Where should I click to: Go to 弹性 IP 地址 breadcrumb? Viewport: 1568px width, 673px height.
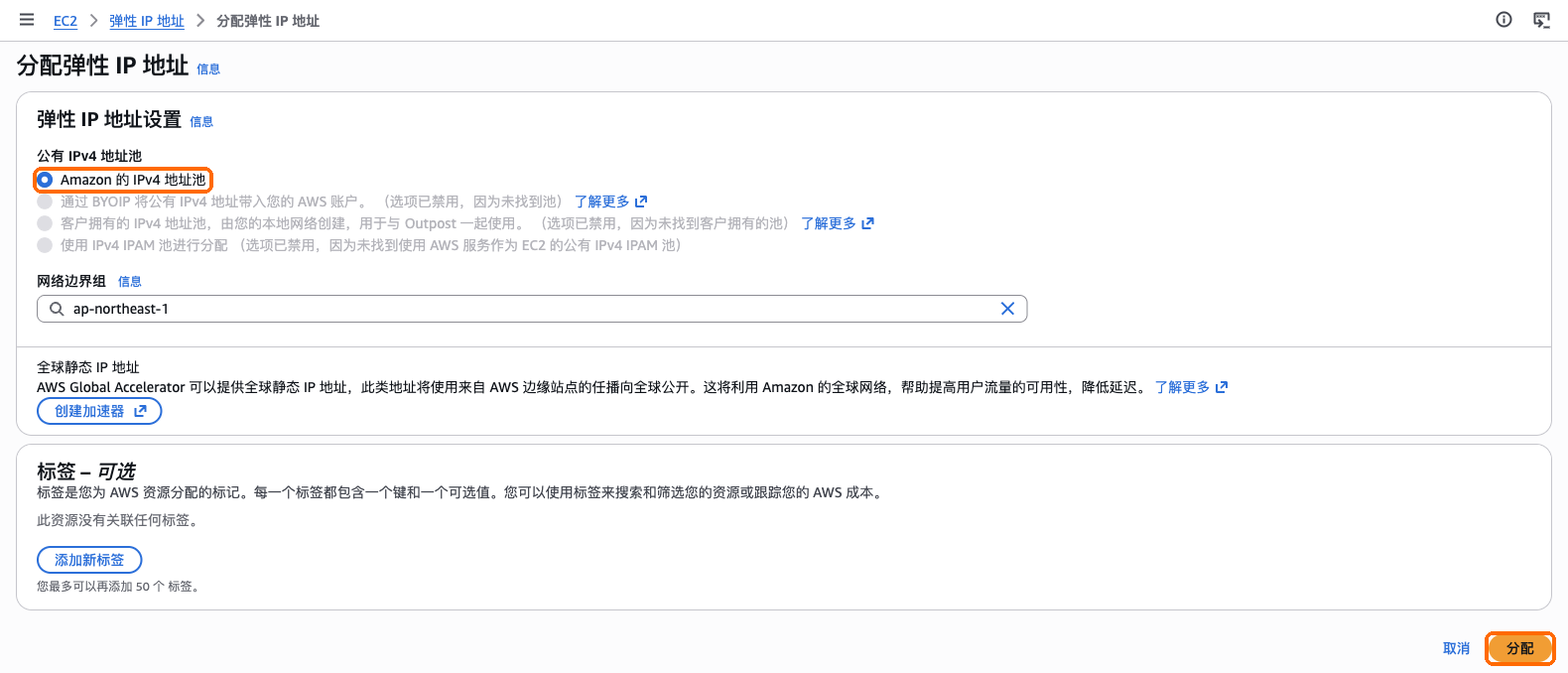click(x=147, y=21)
